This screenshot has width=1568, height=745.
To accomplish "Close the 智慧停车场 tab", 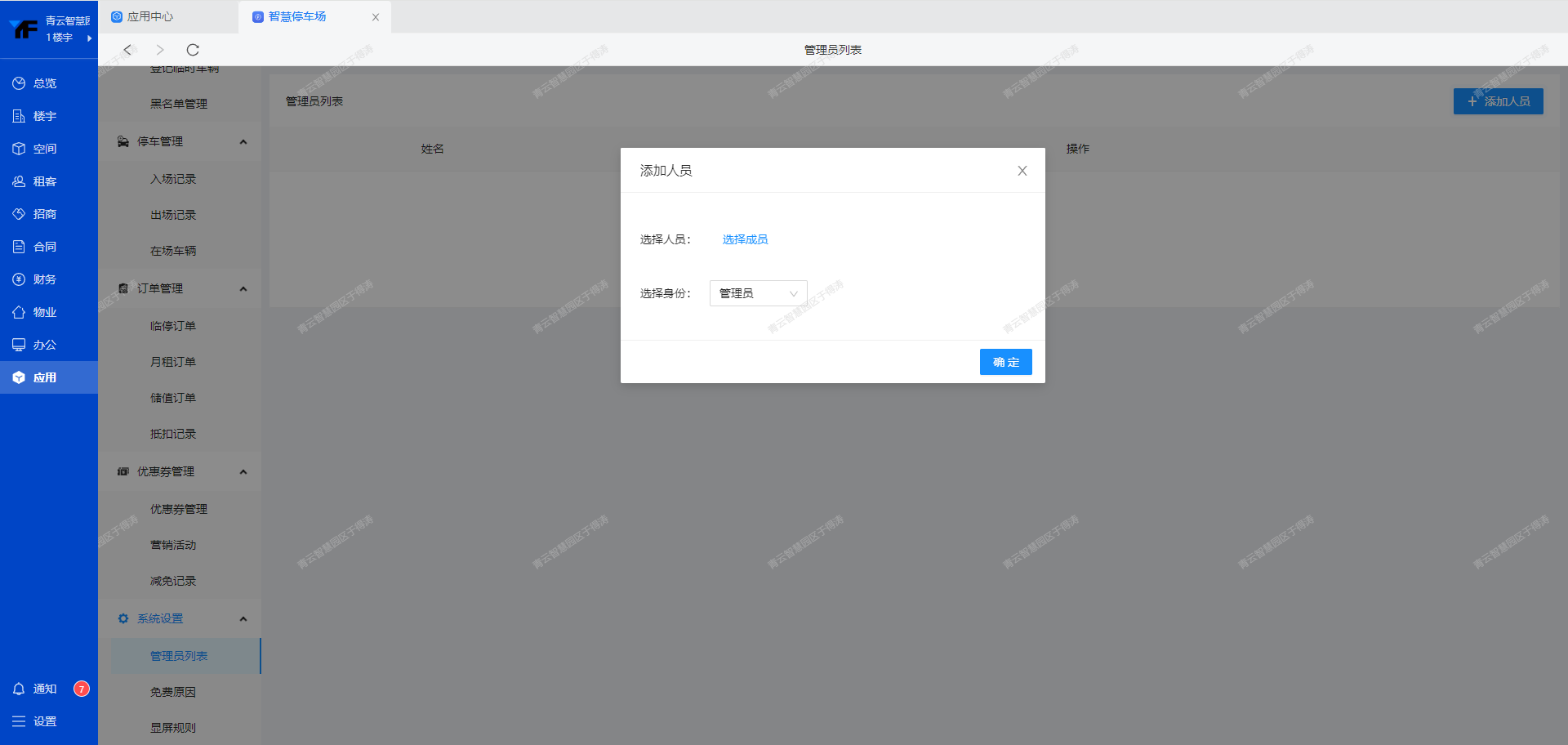I will [x=376, y=17].
